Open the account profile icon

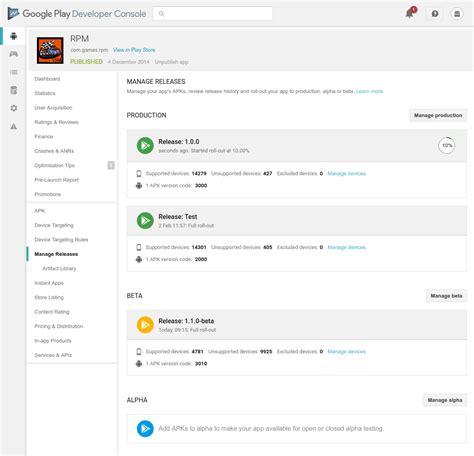457,14
